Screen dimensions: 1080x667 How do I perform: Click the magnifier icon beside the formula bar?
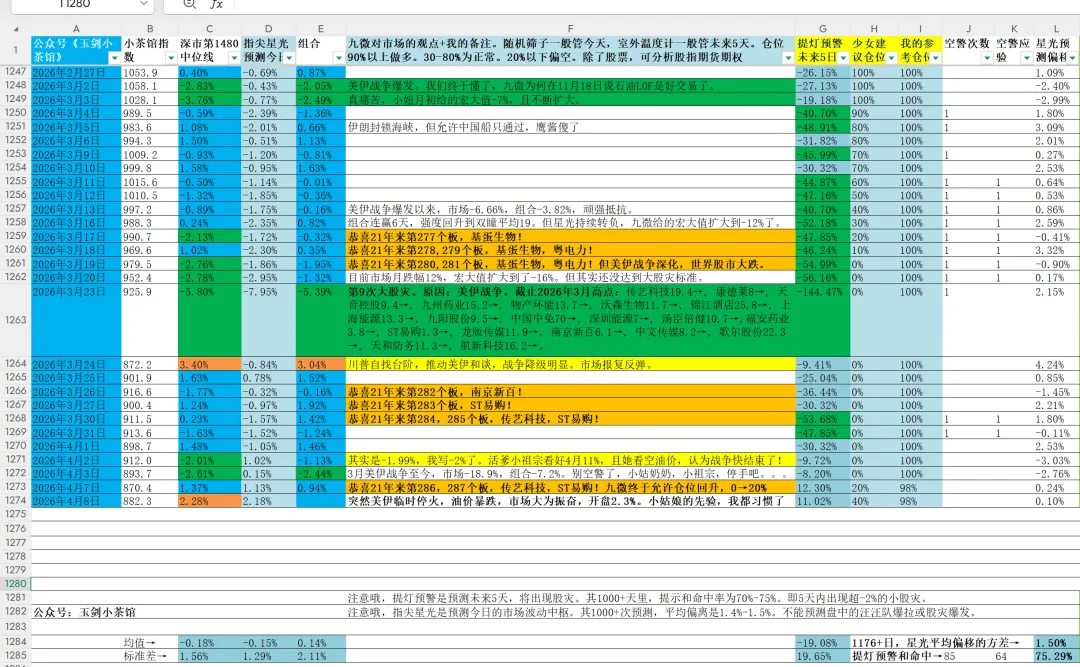click(x=189, y=5)
